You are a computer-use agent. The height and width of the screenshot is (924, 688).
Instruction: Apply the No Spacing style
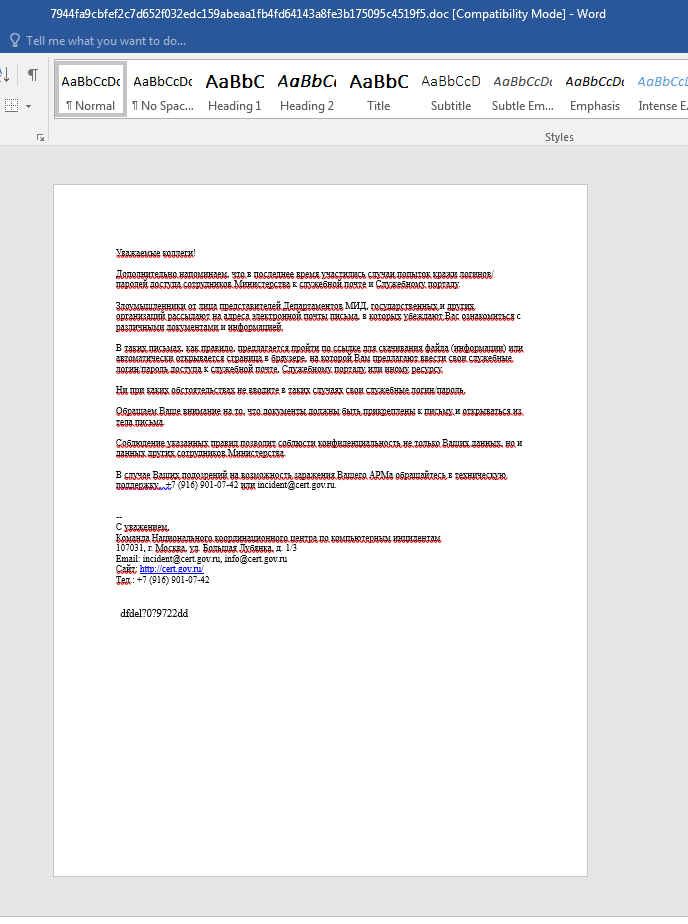click(162, 92)
